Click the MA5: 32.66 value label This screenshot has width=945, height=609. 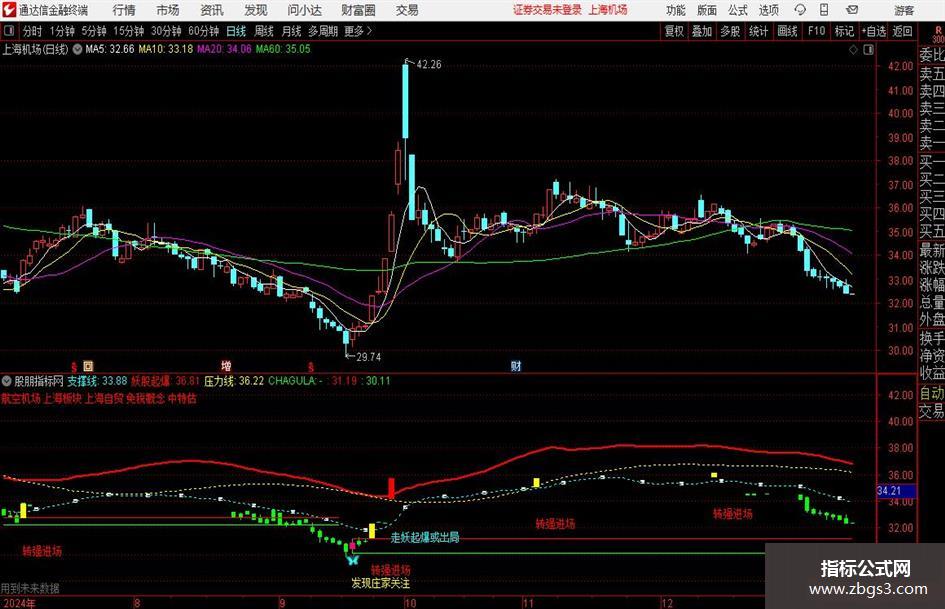coord(110,49)
